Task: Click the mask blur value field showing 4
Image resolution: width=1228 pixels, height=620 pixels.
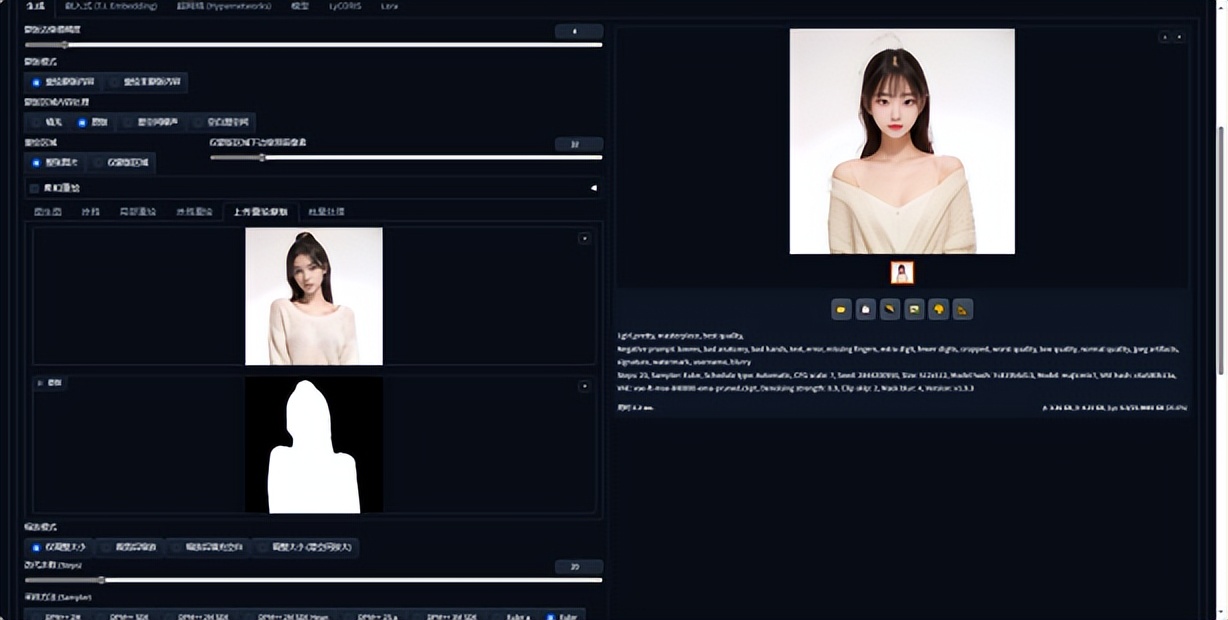Action: [x=578, y=31]
